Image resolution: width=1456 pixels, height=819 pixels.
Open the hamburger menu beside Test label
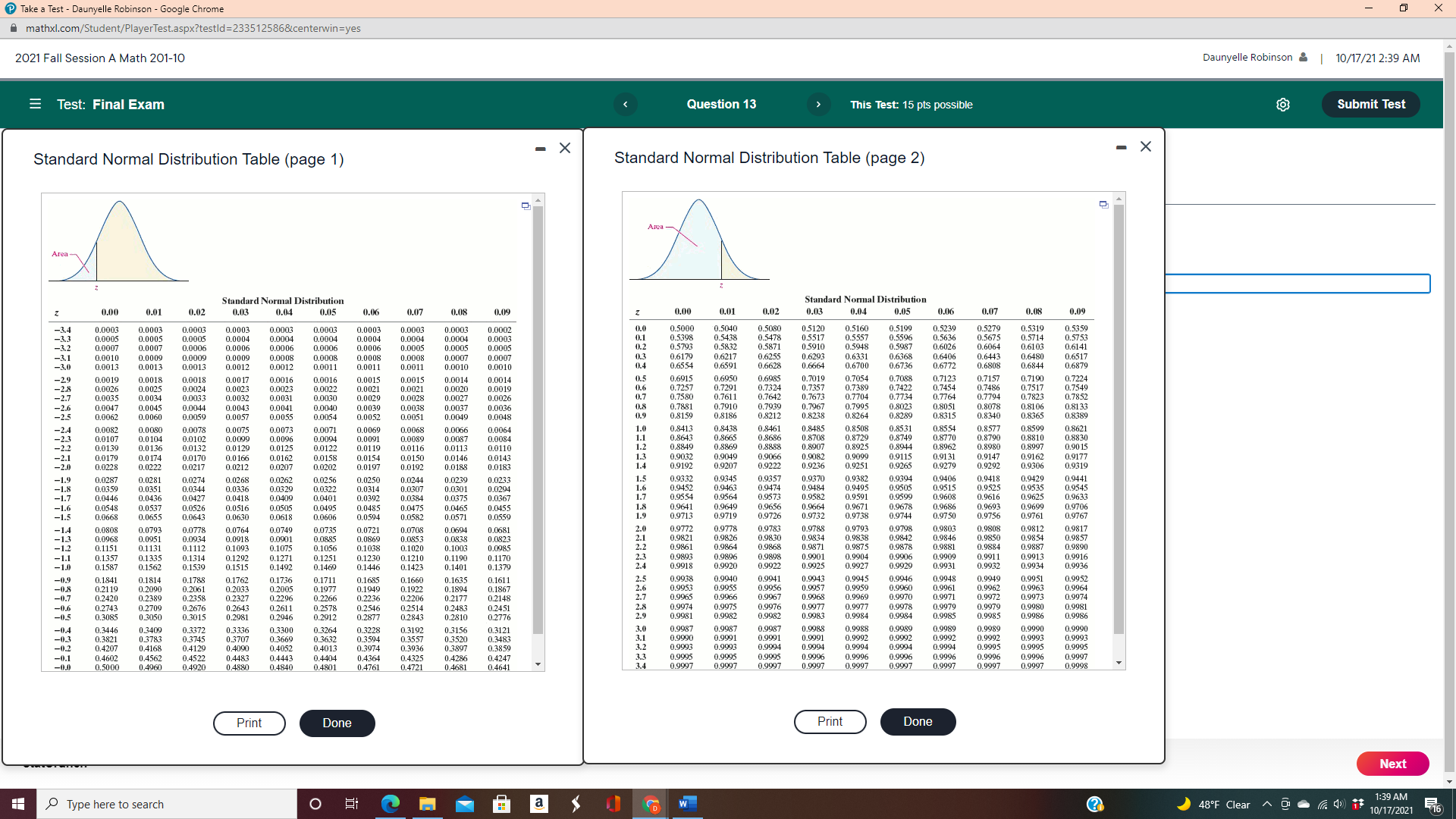[35, 104]
